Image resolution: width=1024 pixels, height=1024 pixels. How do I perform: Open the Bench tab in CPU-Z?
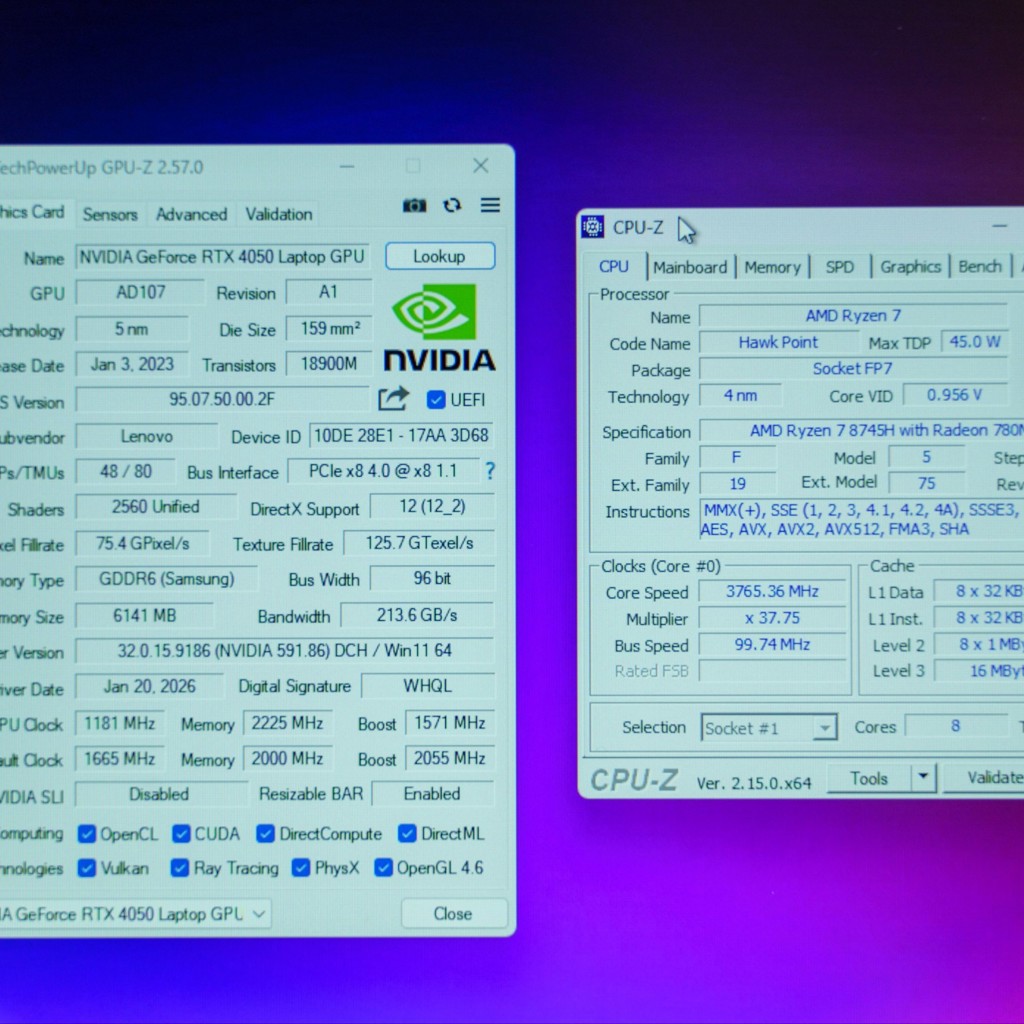[980, 266]
